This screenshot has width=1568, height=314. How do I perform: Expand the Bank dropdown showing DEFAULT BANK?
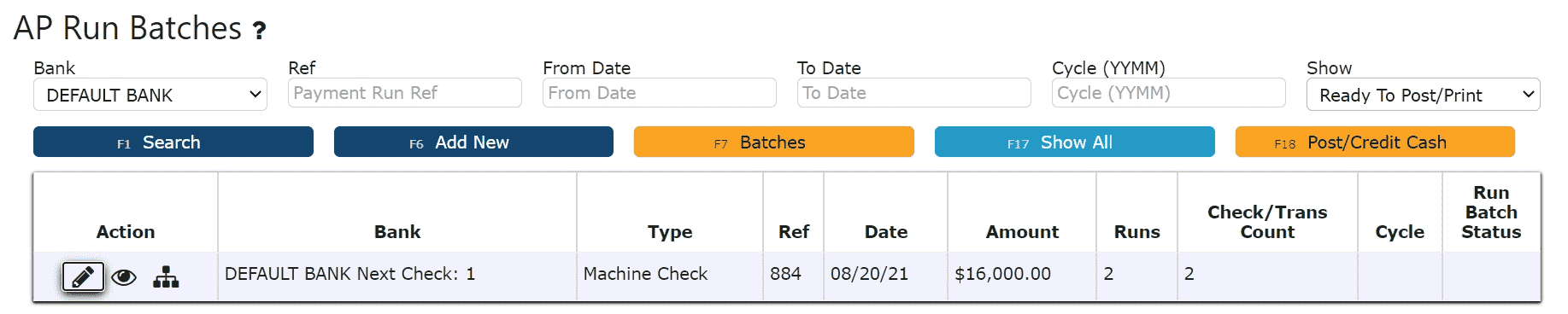pos(150,95)
